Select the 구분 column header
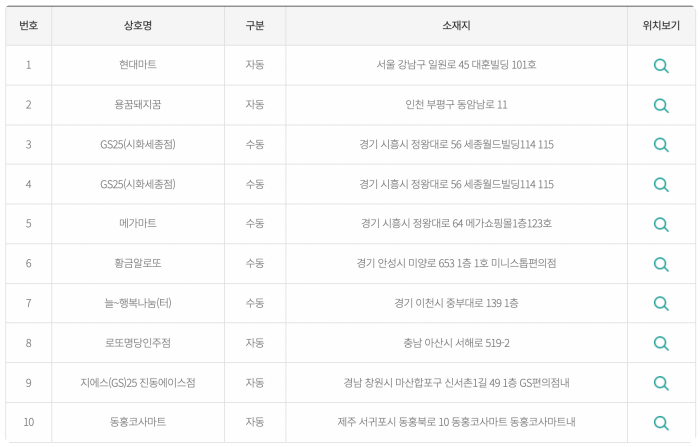This screenshot has width=700, height=447. click(x=255, y=25)
